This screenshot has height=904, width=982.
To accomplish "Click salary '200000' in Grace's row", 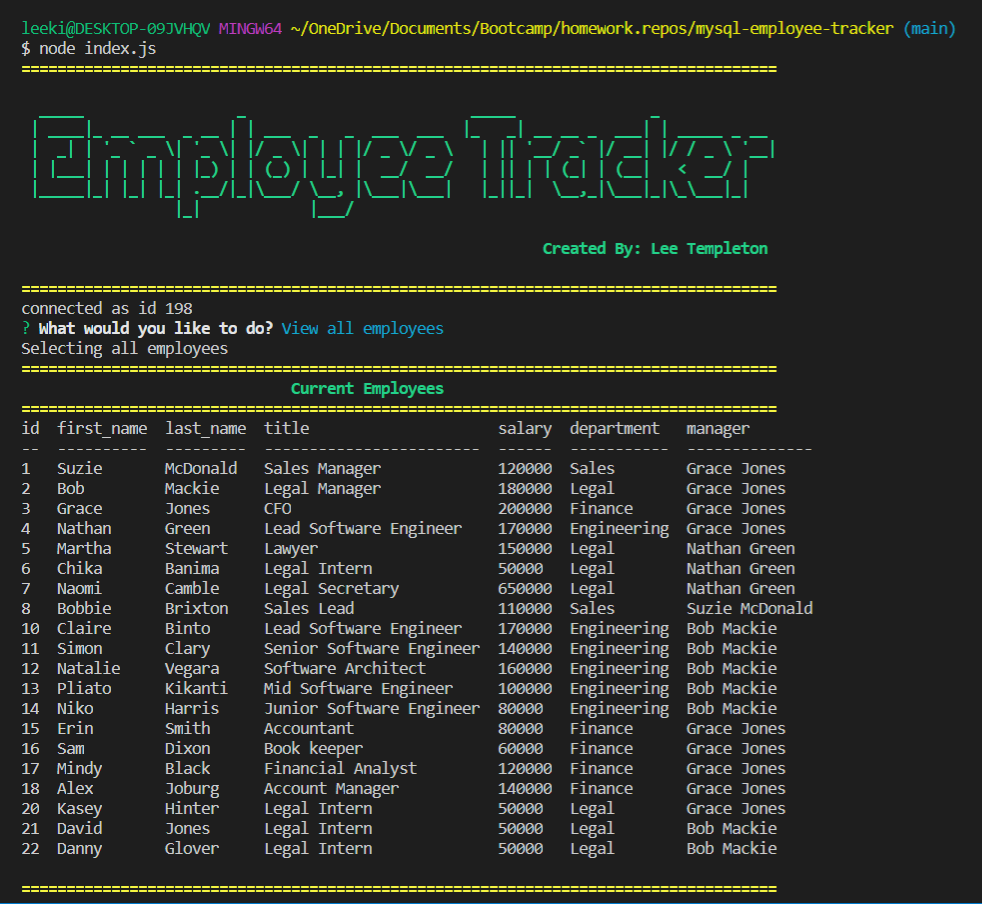I will 525,509.
